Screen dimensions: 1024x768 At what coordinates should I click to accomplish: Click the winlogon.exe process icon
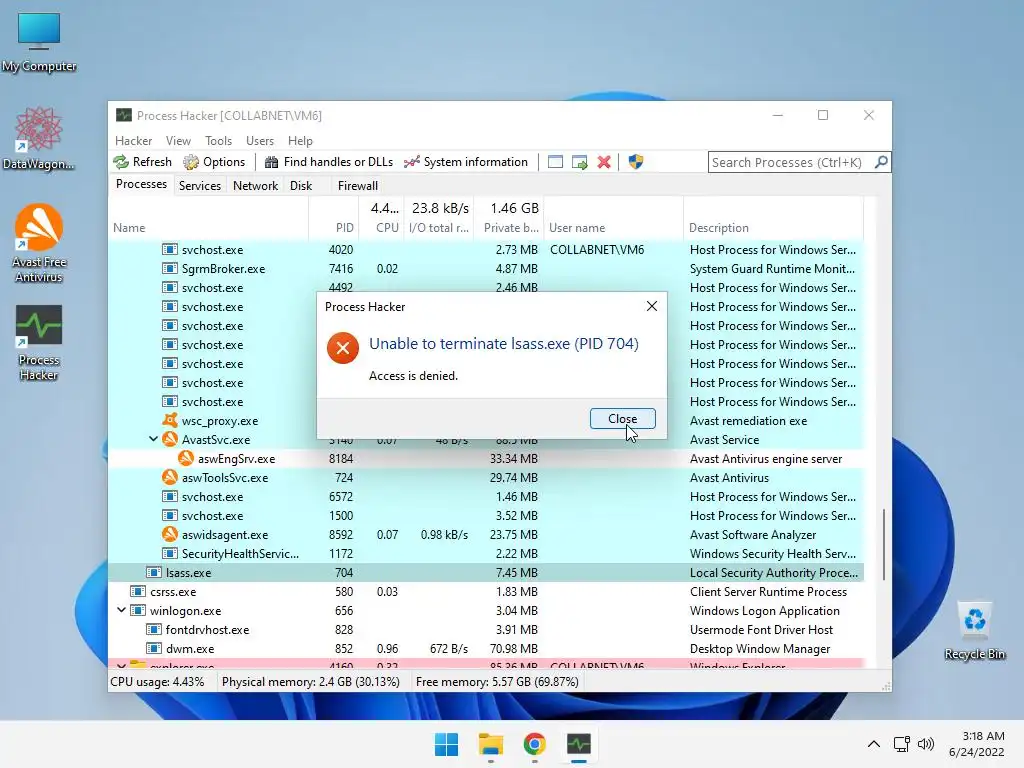point(138,611)
